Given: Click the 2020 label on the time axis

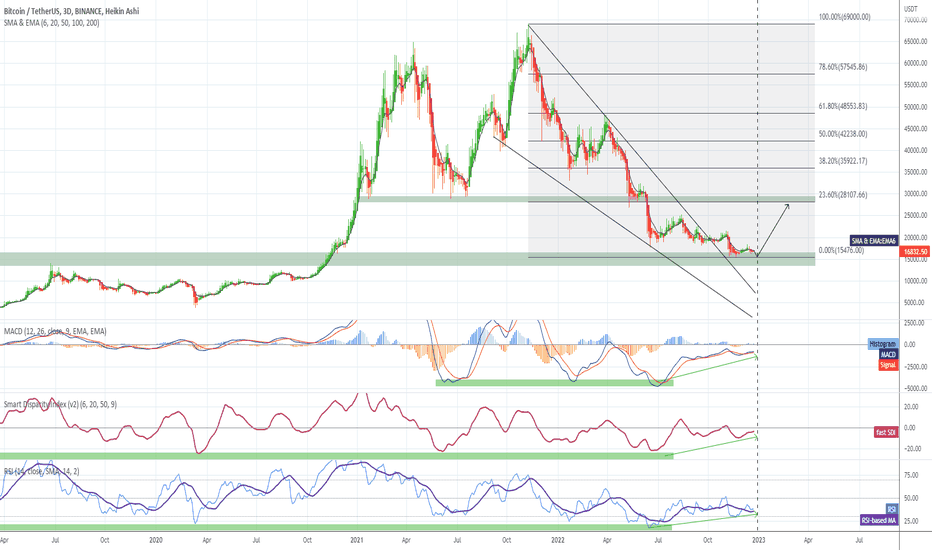Looking at the screenshot, I should coord(156,540).
